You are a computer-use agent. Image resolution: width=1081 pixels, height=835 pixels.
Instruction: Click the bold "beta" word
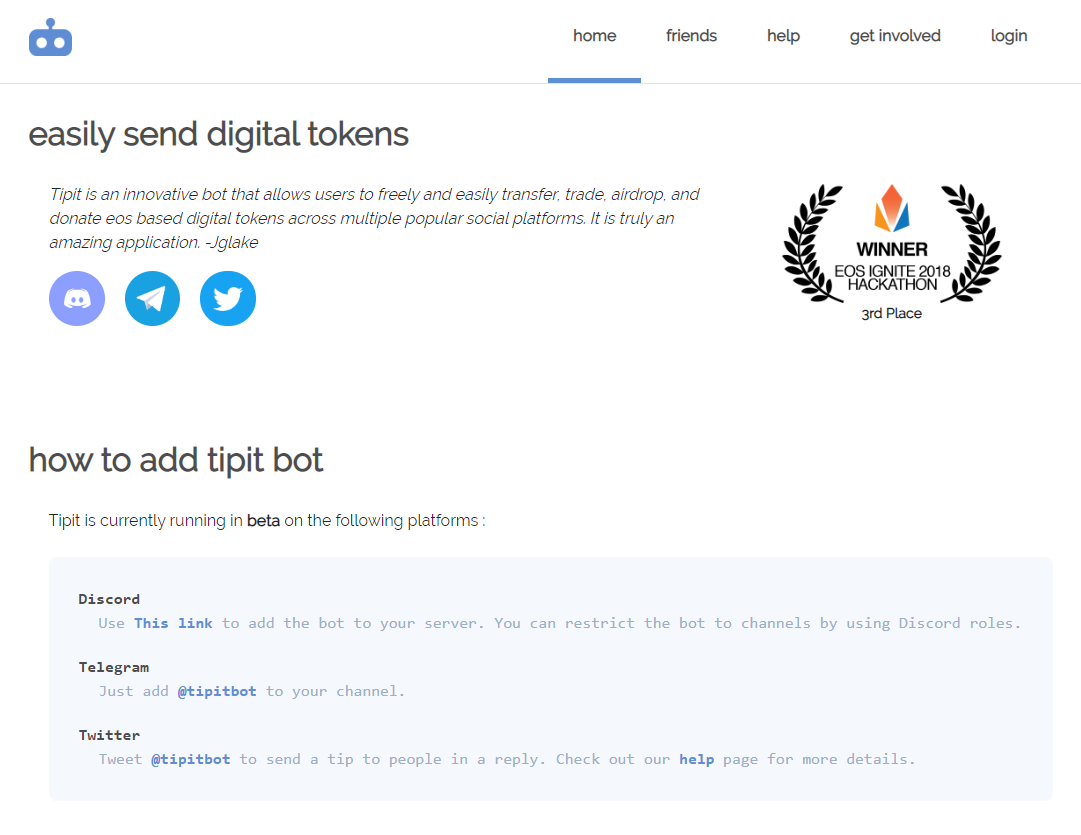click(x=263, y=521)
